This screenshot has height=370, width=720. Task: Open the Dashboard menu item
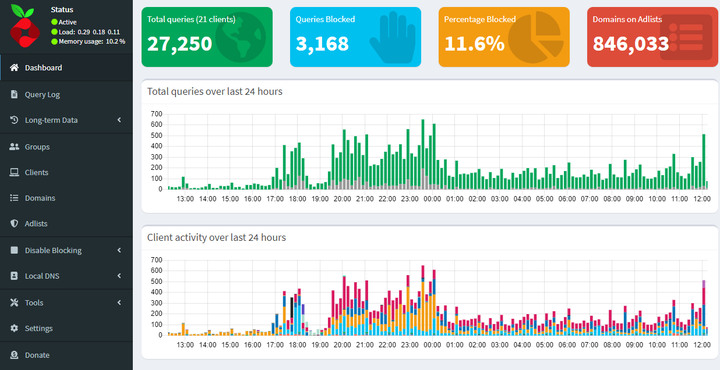[x=67, y=67]
